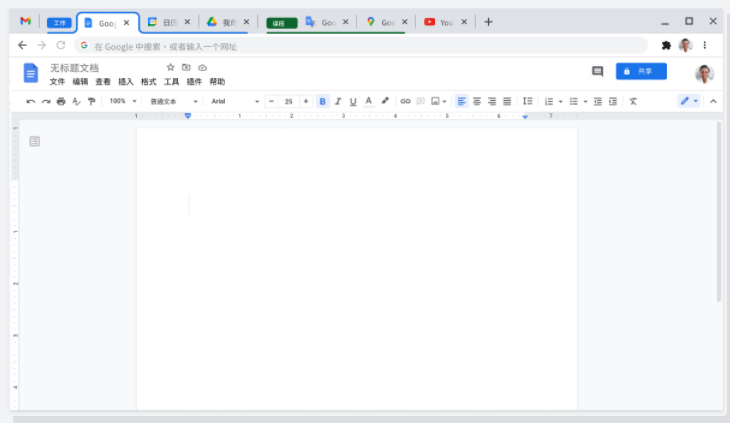730x423 pixels.
Task: Toggle bold formatting
Action: pyautogui.click(x=322, y=101)
